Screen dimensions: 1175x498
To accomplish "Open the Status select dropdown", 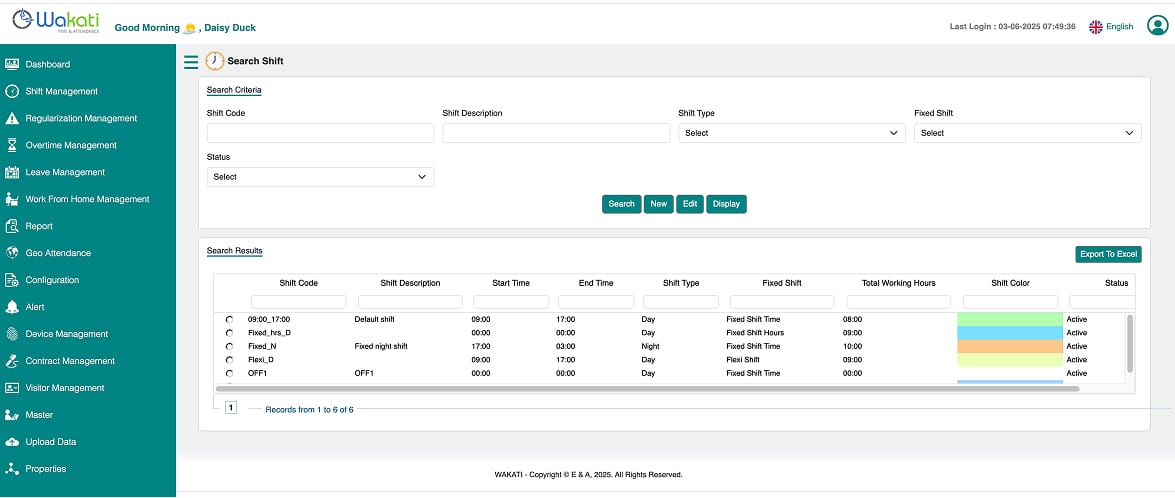I will click(x=320, y=177).
